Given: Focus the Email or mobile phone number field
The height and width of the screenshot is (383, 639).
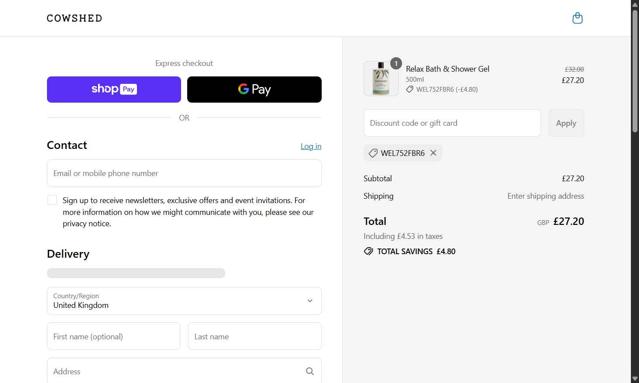Looking at the screenshot, I should (184, 173).
